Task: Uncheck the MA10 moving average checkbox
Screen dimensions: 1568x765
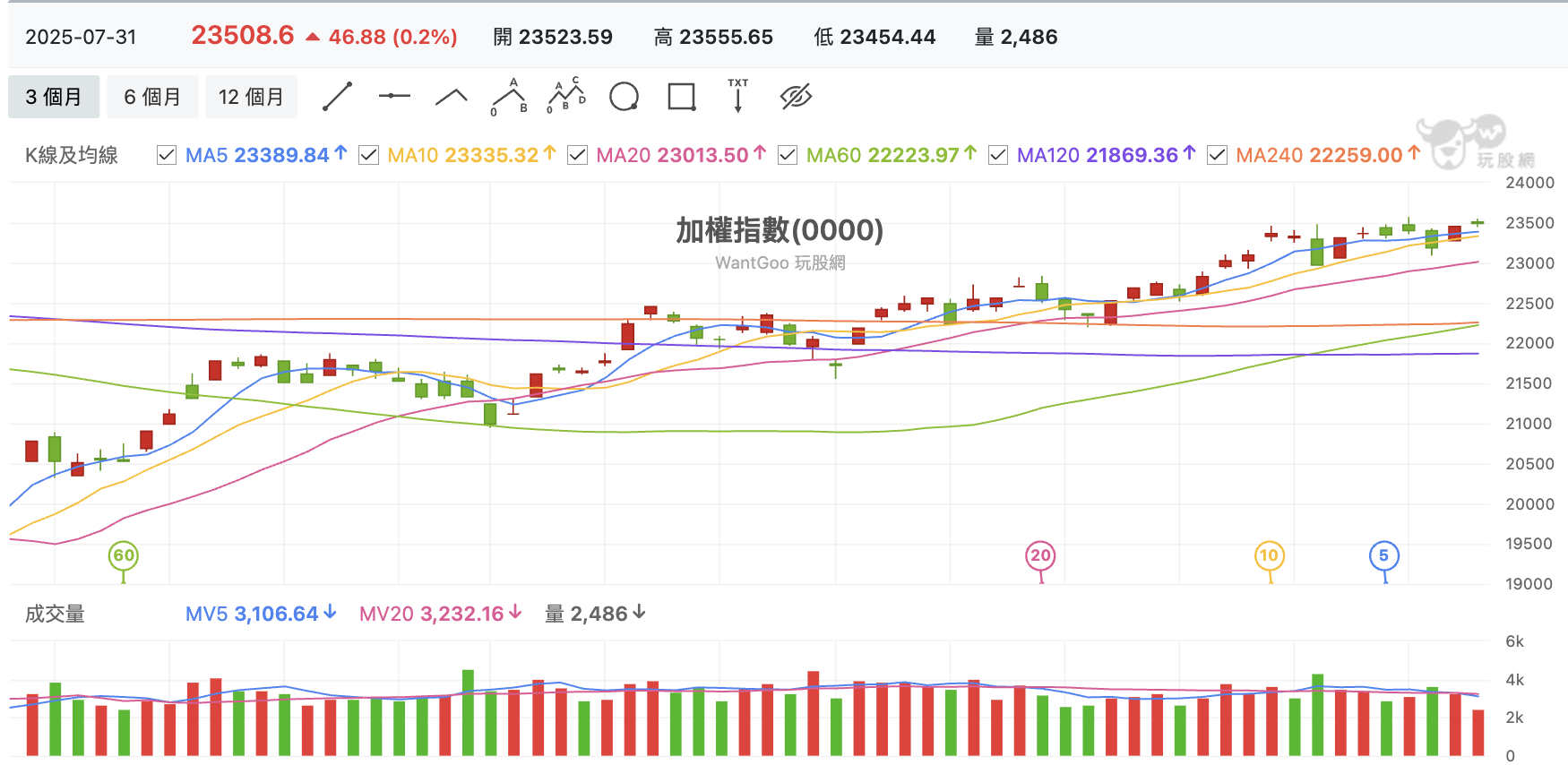Action: [368, 155]
